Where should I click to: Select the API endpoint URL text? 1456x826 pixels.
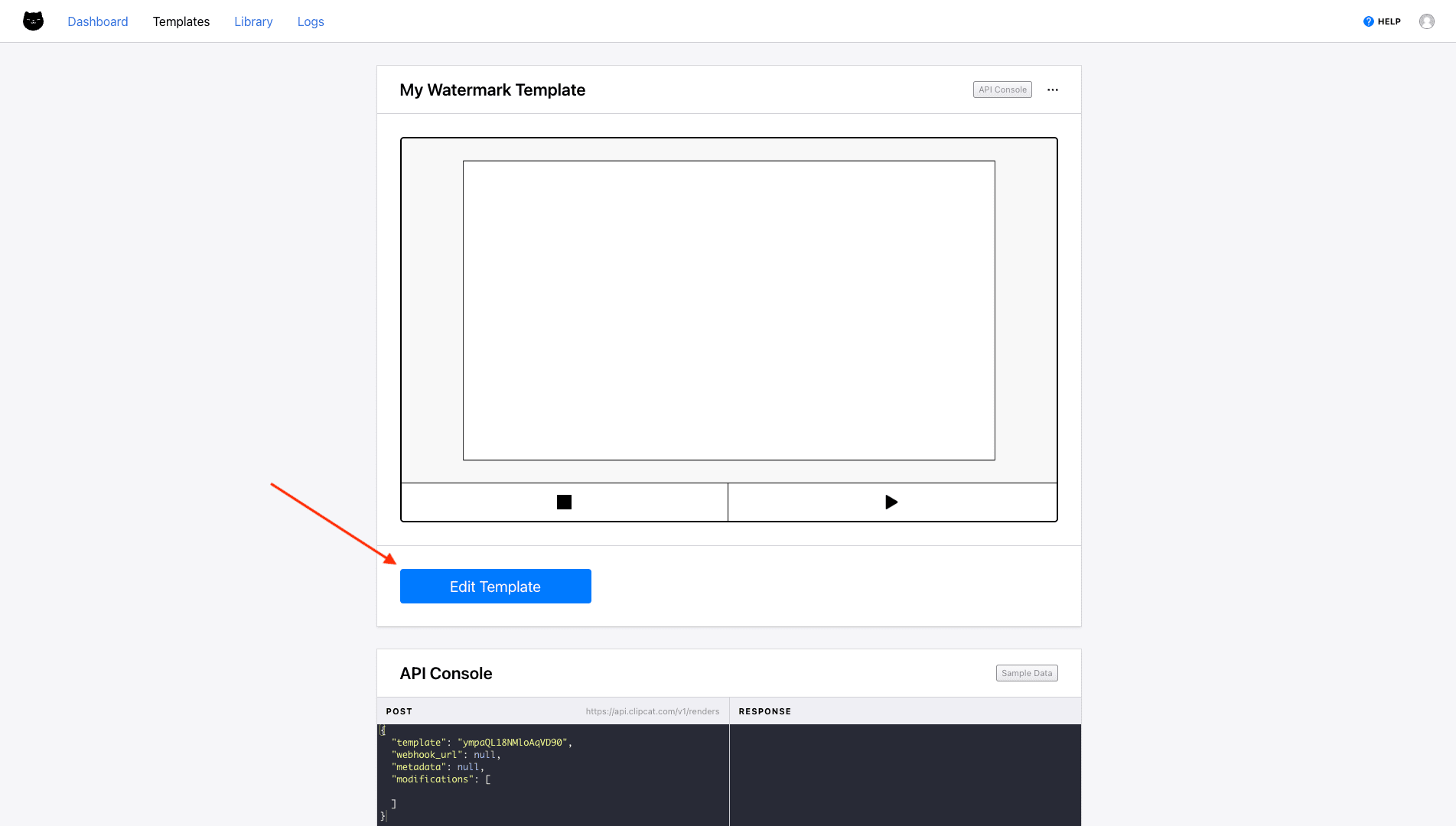pos(653,711)
